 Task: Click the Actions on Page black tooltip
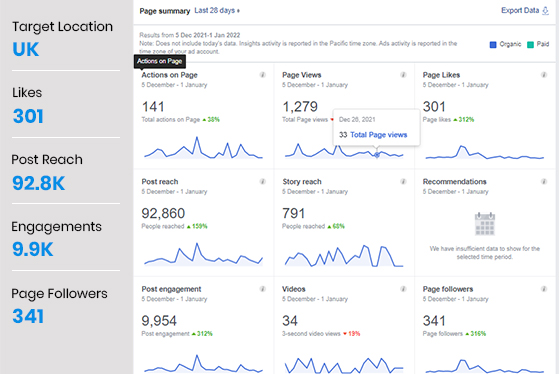160,61
